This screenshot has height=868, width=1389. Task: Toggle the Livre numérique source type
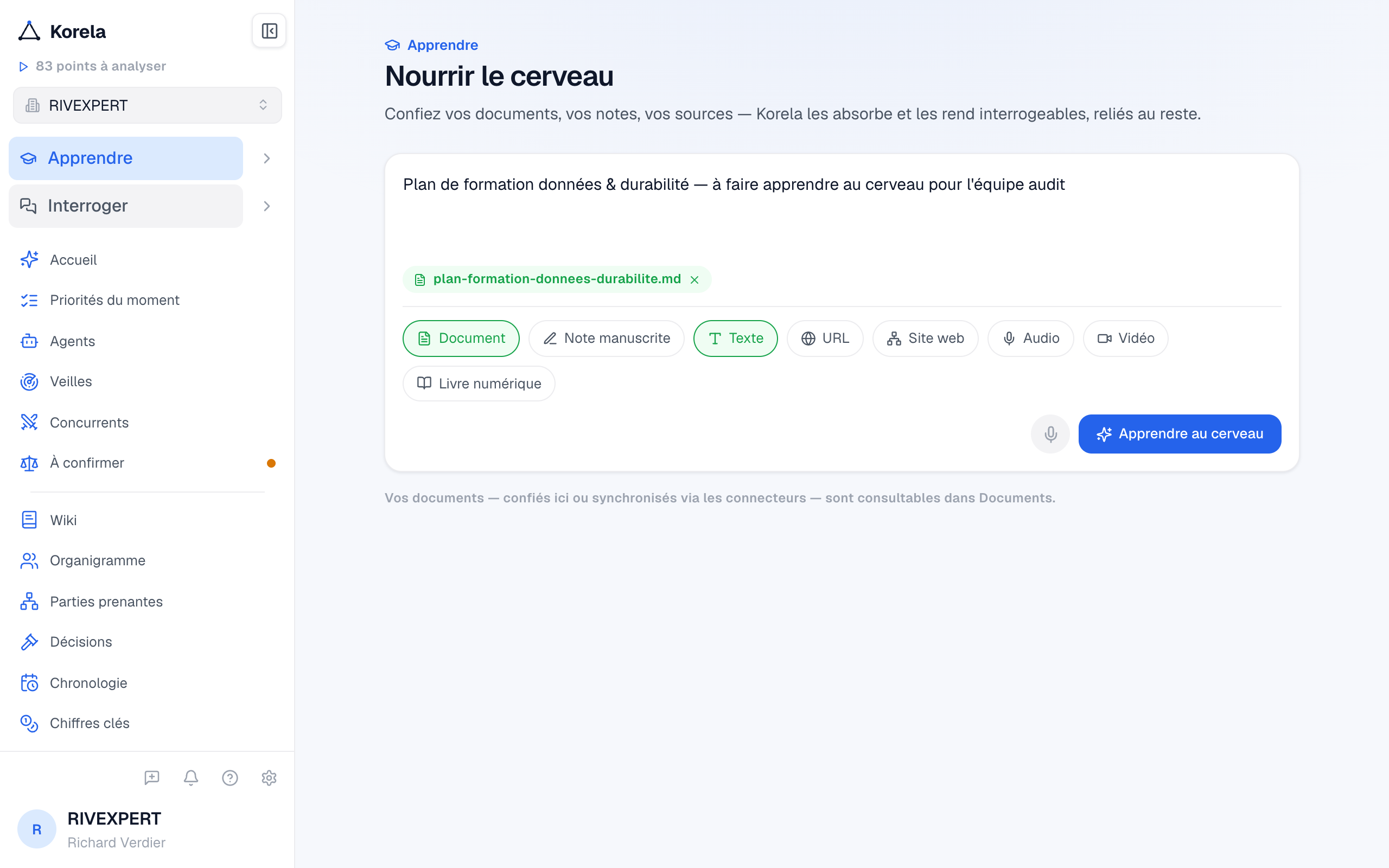tap(479, 384)
